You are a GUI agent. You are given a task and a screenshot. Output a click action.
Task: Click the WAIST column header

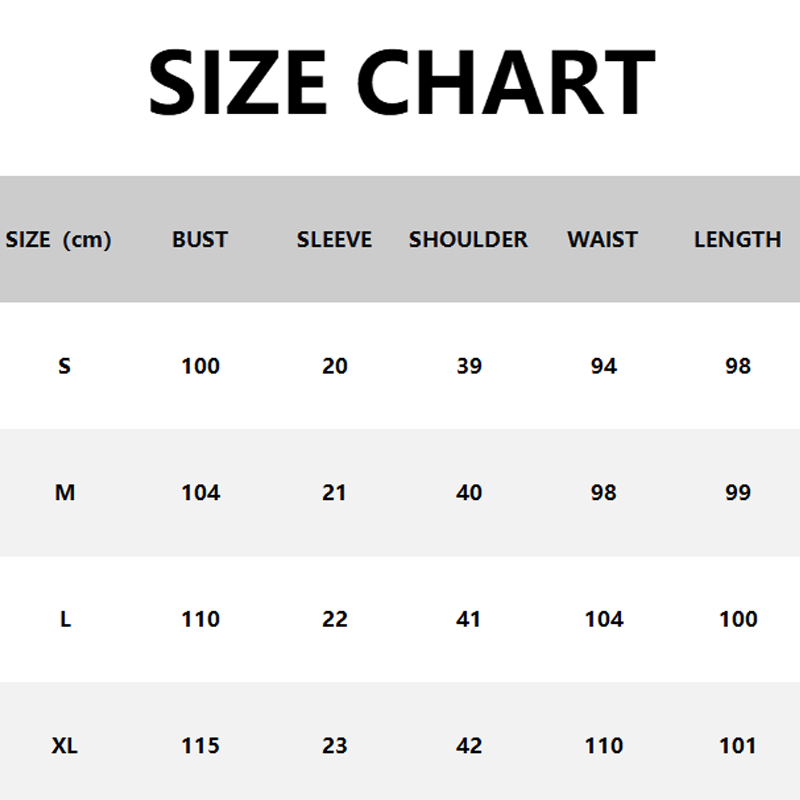click(602, 240)
